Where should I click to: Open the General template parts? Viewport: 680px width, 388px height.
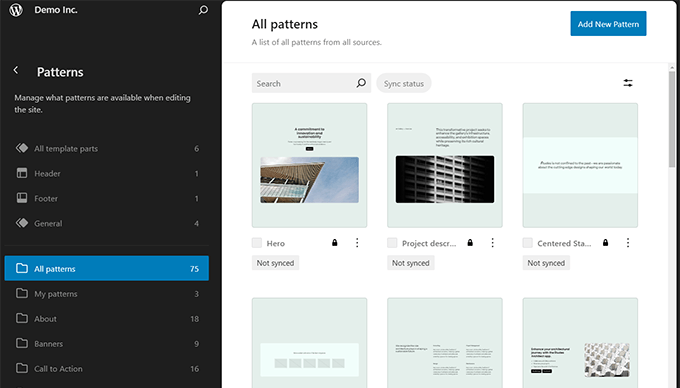click(107, 223)
